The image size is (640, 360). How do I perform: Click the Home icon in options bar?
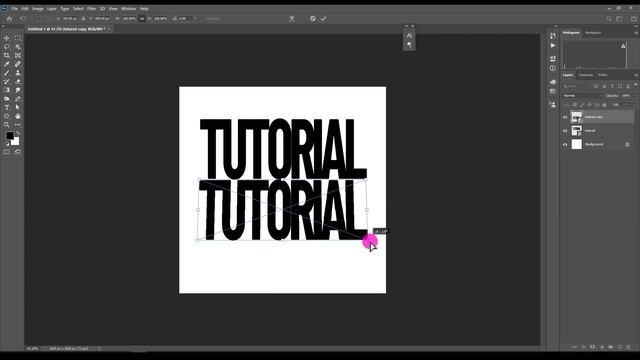[x=9, y=19]
